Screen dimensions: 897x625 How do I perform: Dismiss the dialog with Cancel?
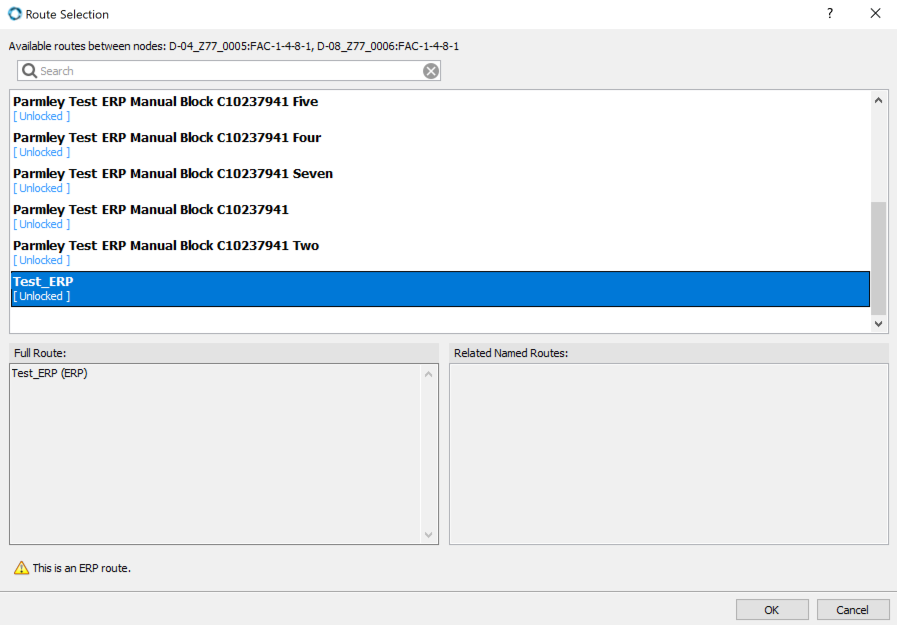pyautogui.click(x=852, y=609)
